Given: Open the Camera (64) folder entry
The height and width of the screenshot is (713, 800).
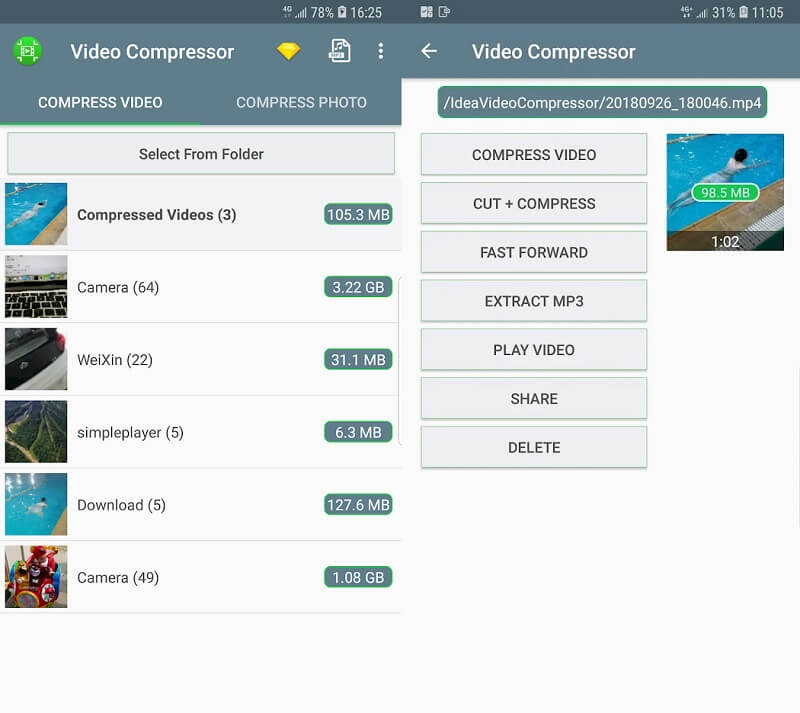Looking at the screenshot, I should click(x=200, y=287).
